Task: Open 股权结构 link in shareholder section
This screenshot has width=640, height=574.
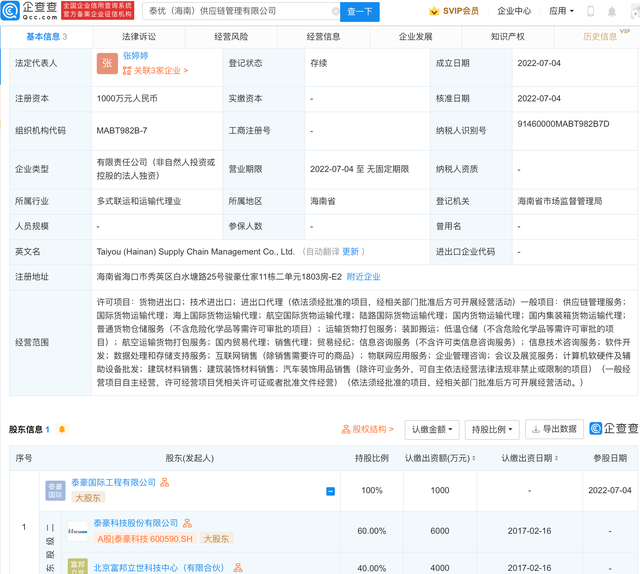Action: pyautogui.click(x=368, y=430)
